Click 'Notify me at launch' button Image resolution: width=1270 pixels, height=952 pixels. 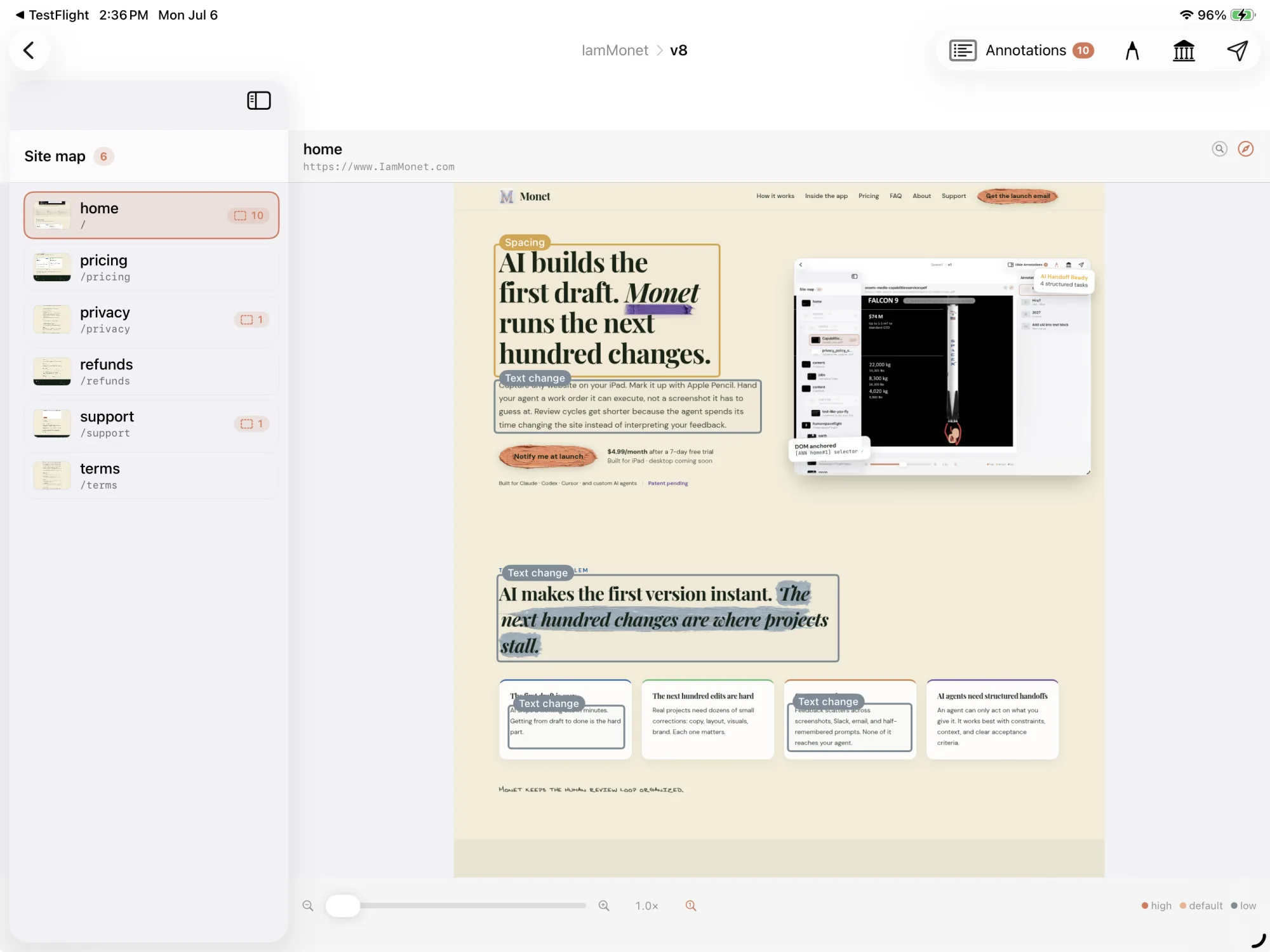coord(548,456)
